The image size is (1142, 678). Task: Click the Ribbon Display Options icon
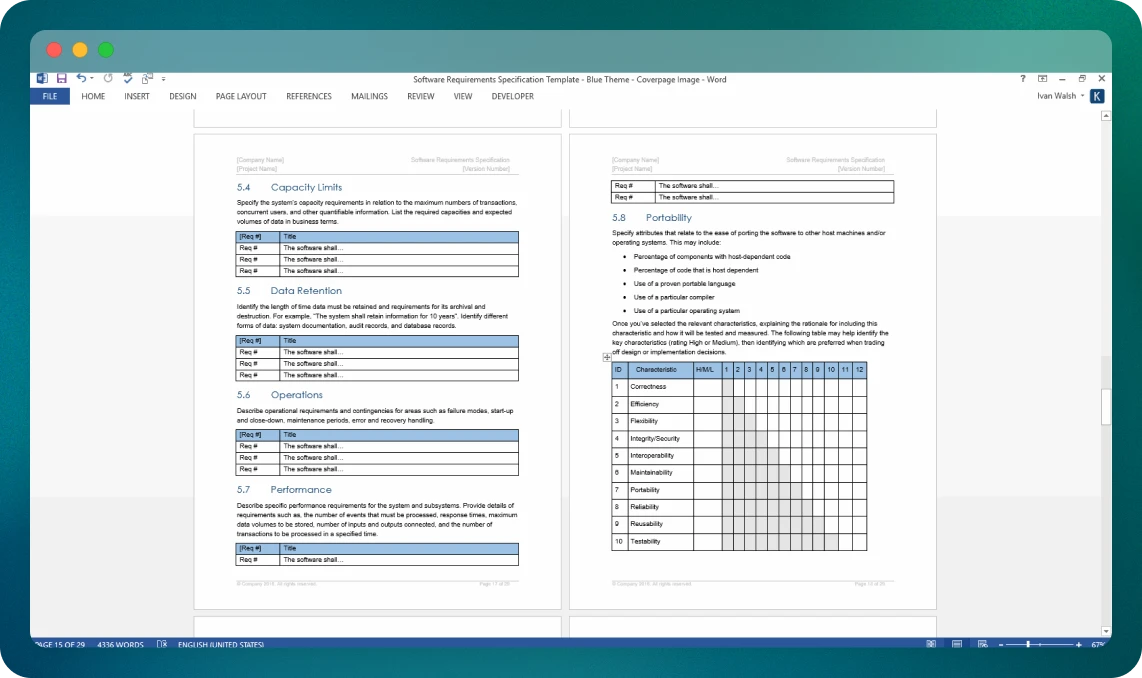tap(1042, 79)
